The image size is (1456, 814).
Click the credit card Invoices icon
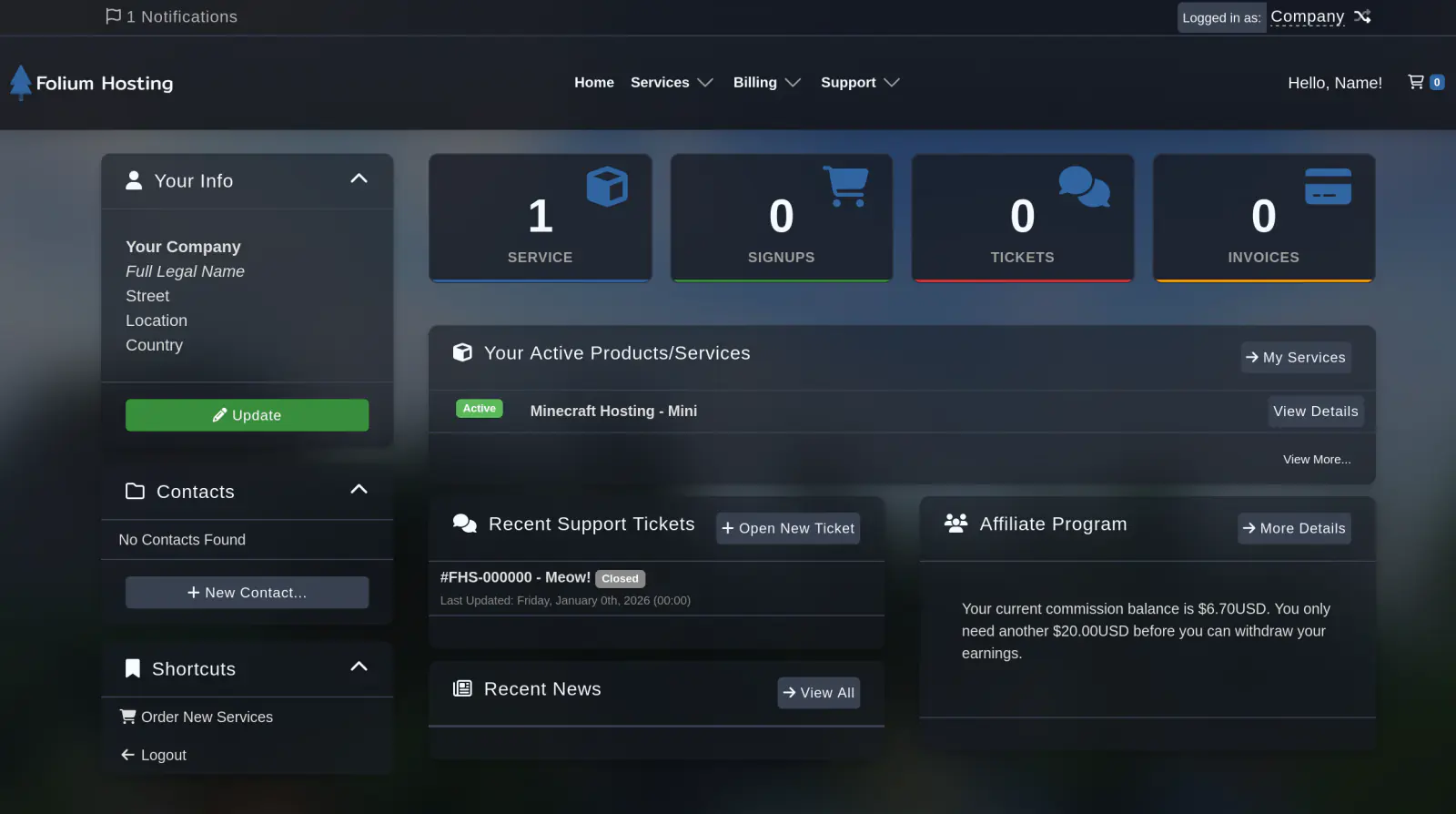point(1328,187)
